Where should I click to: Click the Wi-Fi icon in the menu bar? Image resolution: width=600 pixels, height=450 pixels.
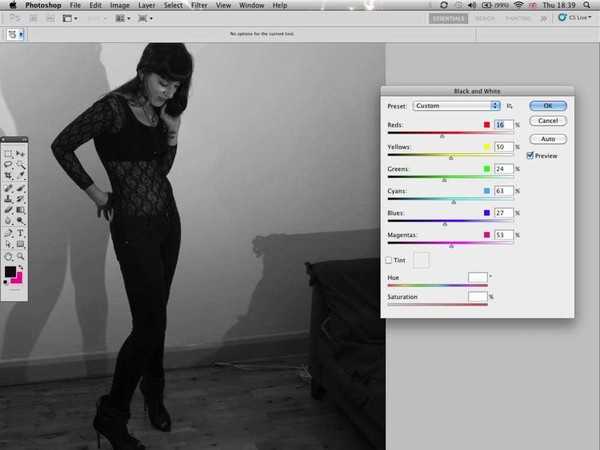(x=518, y=5)
